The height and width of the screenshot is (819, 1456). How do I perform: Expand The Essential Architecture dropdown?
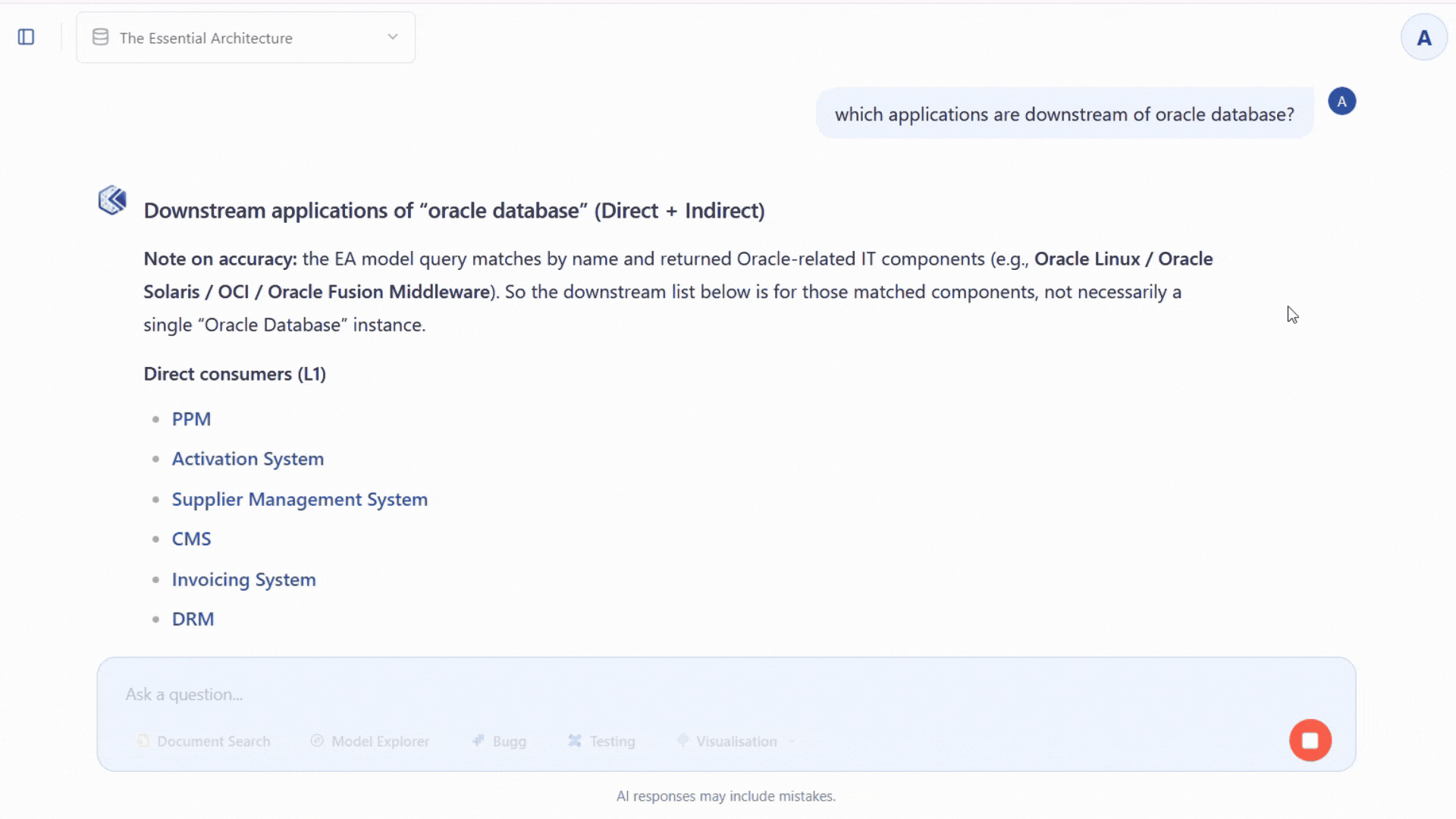pyautogui.click(x=246, y=37)
